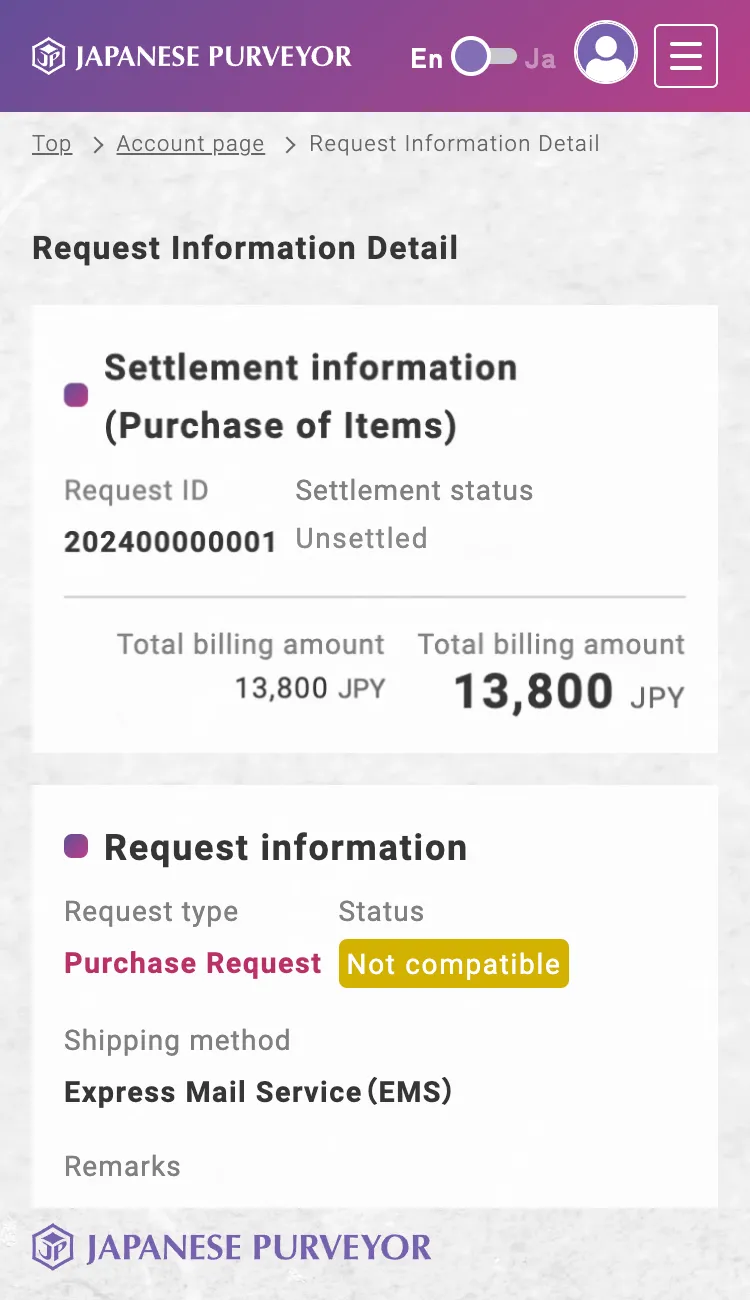This screenshot has height=1300, width=750.
Task: Toggle the En/Ja language switch
Action: [x=484, y=57]
